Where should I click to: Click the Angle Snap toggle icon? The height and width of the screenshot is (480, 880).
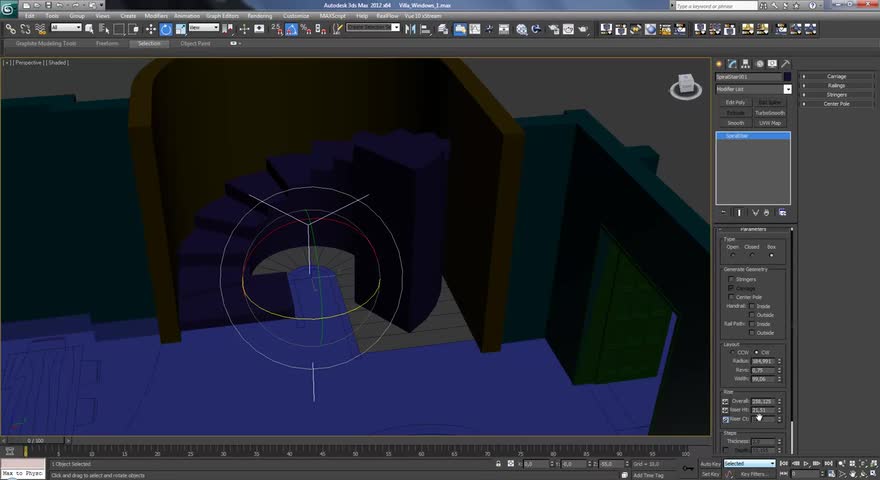point(290,29)
